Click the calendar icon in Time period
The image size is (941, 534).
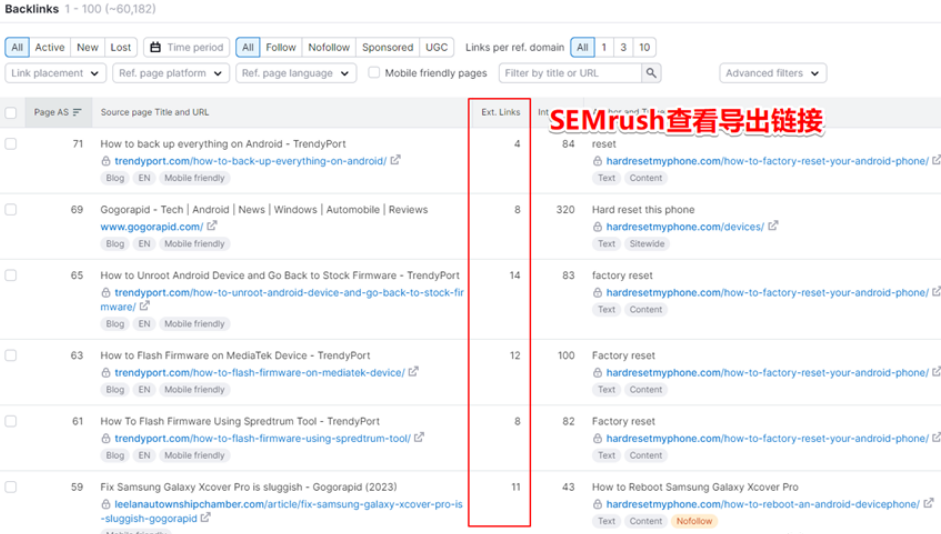tap(155, 47)
